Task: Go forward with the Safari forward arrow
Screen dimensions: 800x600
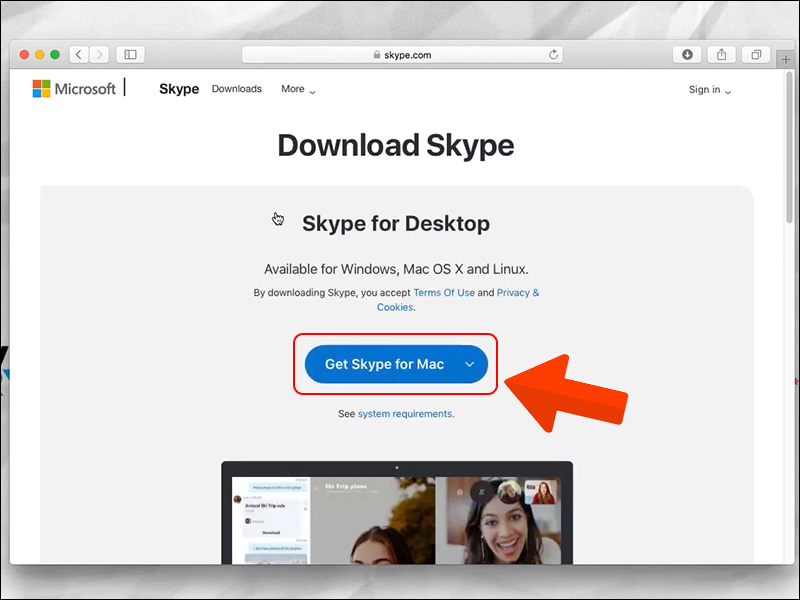Action: click(x=99, y=55)
